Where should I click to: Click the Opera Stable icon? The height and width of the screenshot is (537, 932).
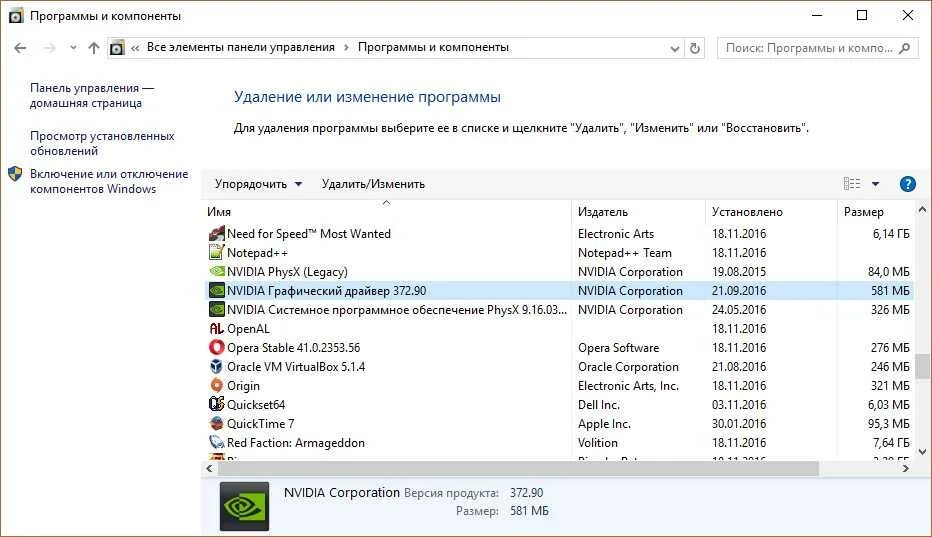[x=216, y=347]
